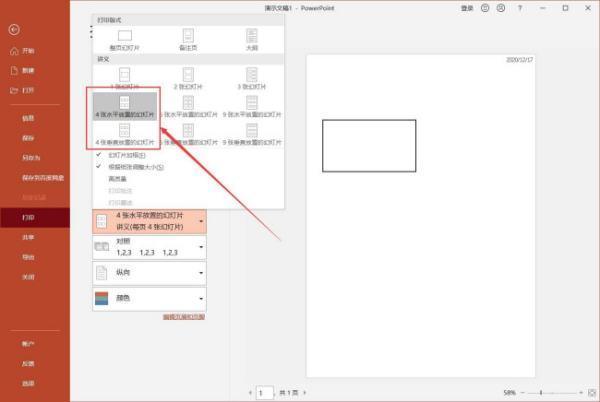This screenshot has width=600, height=402.
Task: Choose the 备注页 notes page layout
Action: click(x=187, y=41)
